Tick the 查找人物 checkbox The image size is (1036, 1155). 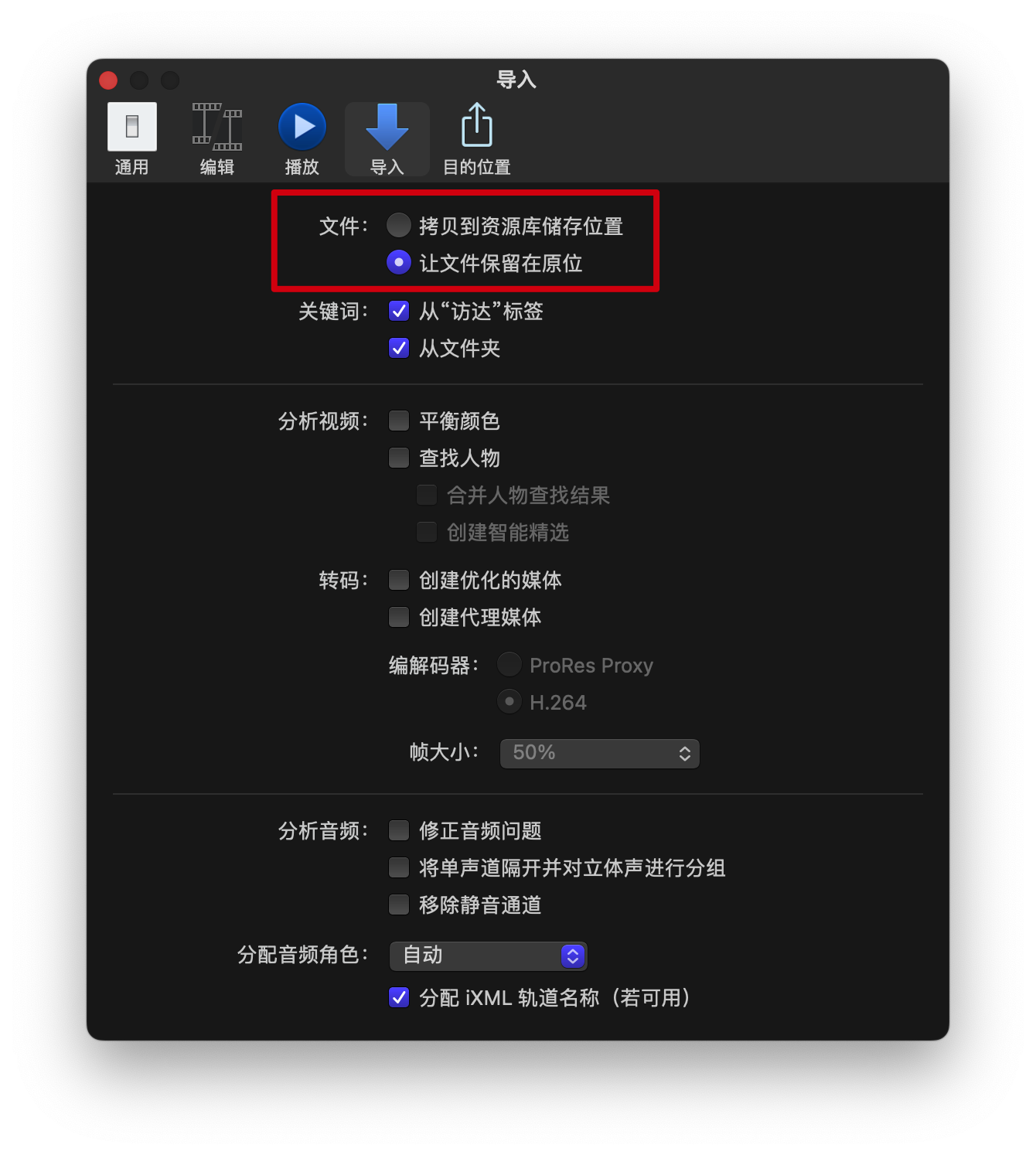[399, 458]
